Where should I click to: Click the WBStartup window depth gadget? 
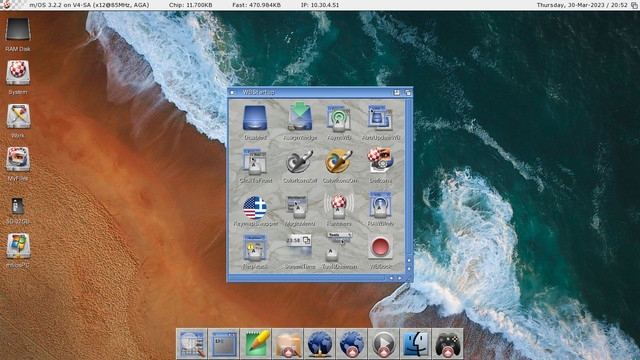point(408,93)
